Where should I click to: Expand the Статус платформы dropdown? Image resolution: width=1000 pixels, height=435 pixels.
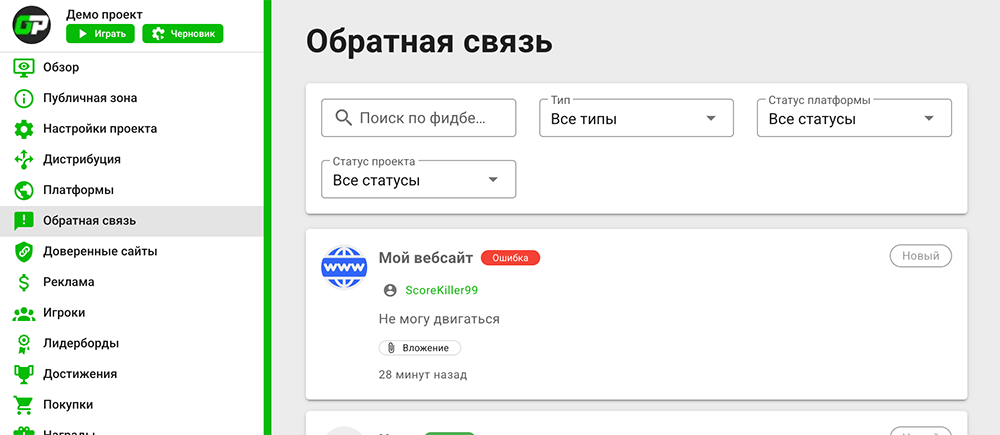click(854, 119)
